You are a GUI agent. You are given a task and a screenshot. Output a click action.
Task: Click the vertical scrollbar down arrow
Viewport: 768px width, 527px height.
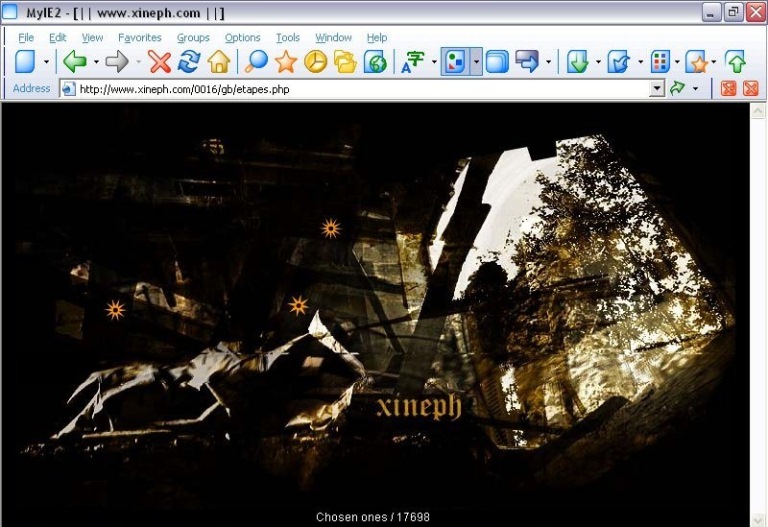pyautogui.click(x=758, y=519)
